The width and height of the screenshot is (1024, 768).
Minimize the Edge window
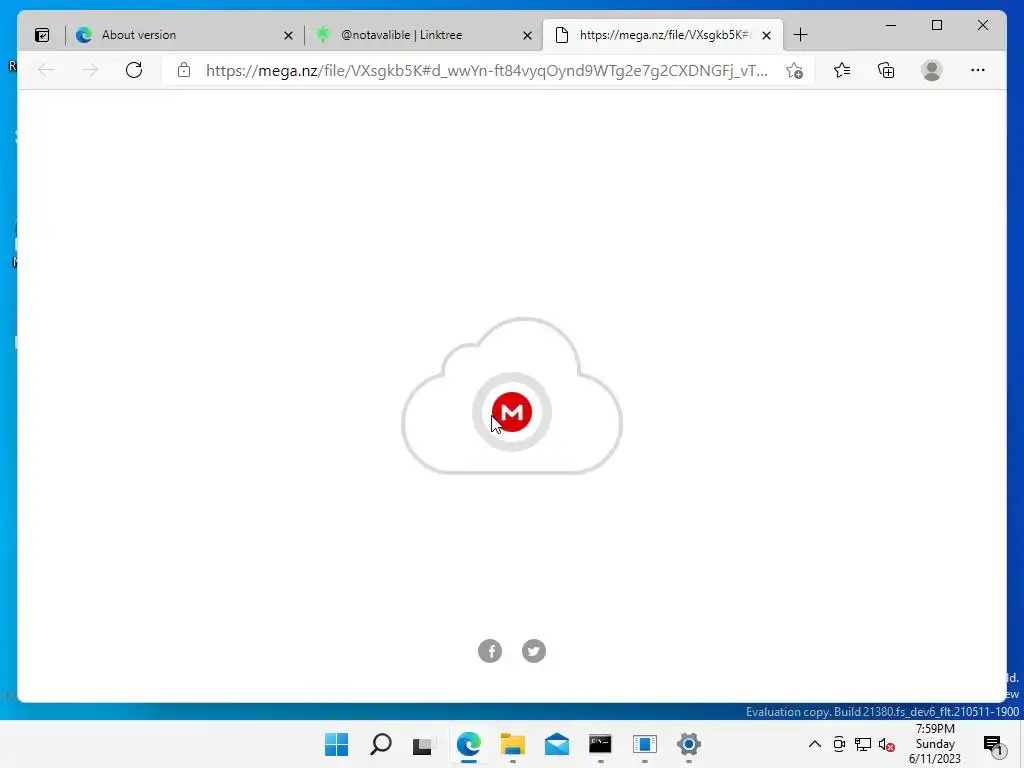[x=891, y=25]
